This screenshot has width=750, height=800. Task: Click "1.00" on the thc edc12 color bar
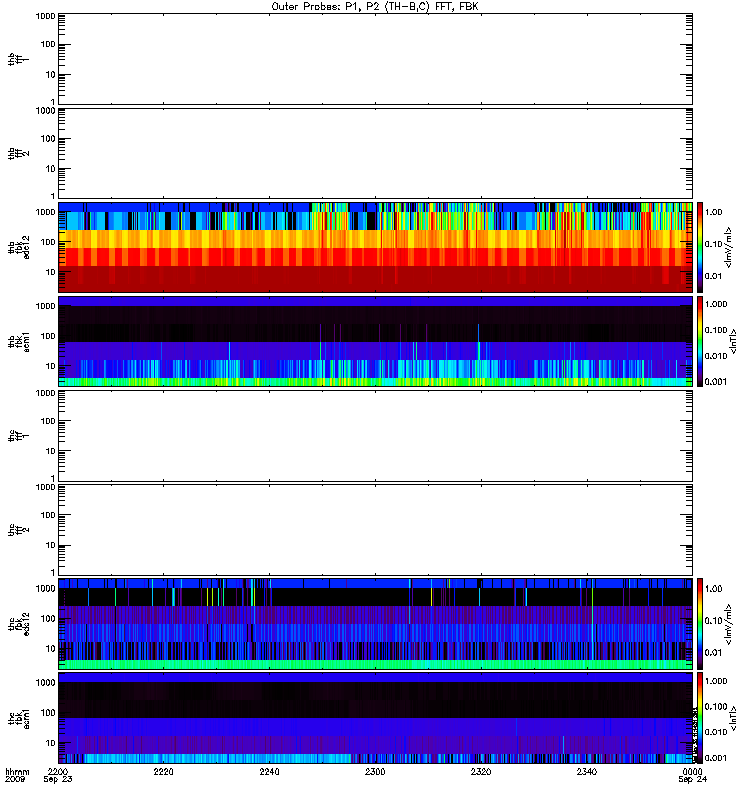click(x=714, y=589)
